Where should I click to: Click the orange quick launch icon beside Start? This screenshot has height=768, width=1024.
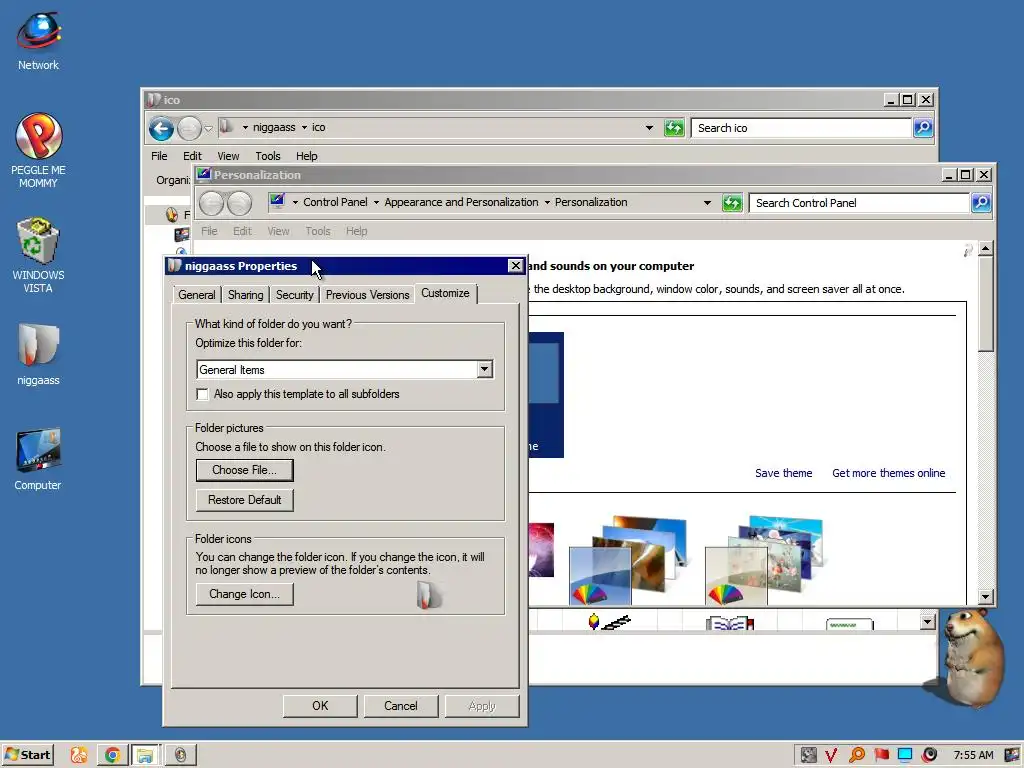pyautogui.click(x=79, y=755)
